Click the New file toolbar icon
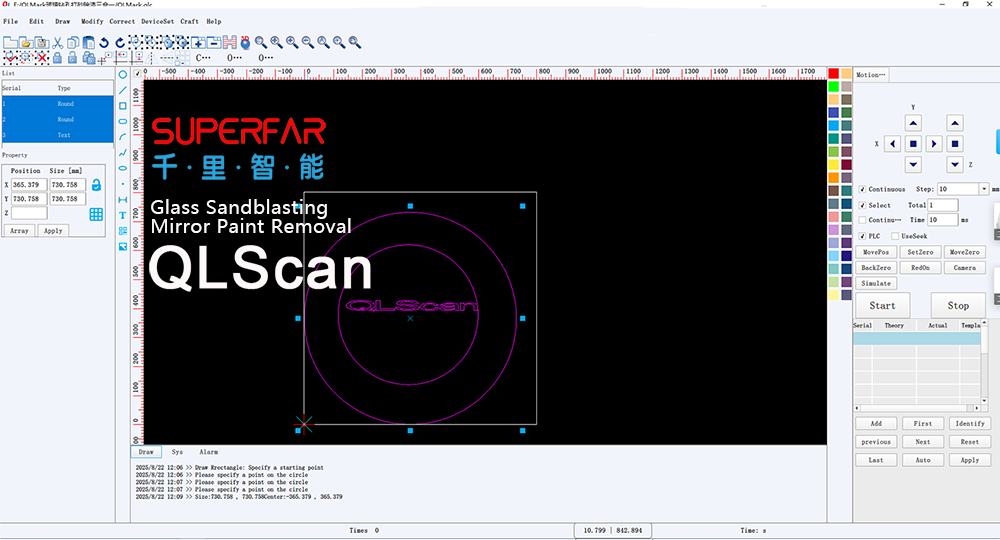This screenshot has height=540, width=1000. coord(10,43)
